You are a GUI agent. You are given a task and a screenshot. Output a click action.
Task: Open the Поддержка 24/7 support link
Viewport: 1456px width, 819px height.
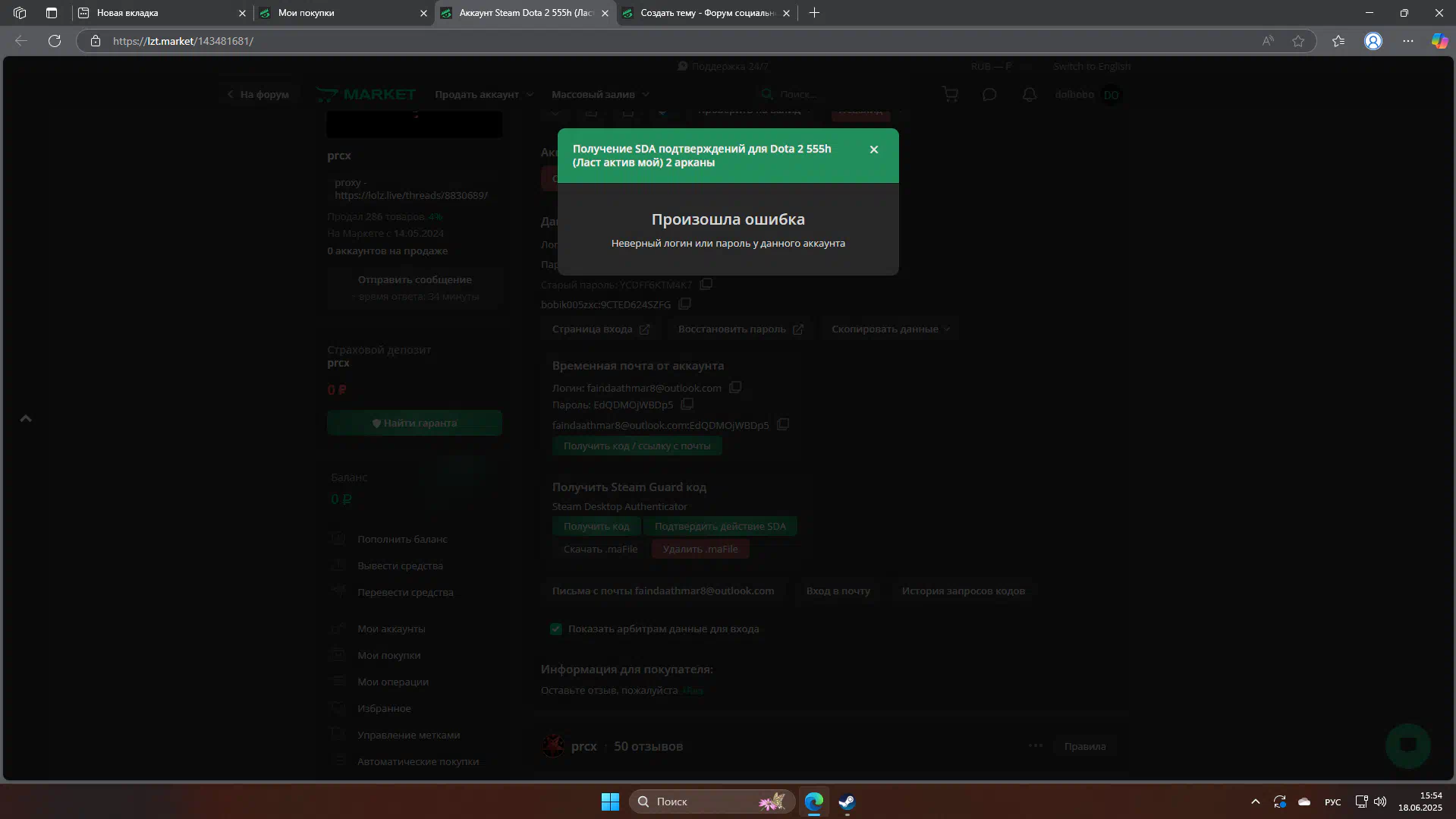click(x=723, y=67)
